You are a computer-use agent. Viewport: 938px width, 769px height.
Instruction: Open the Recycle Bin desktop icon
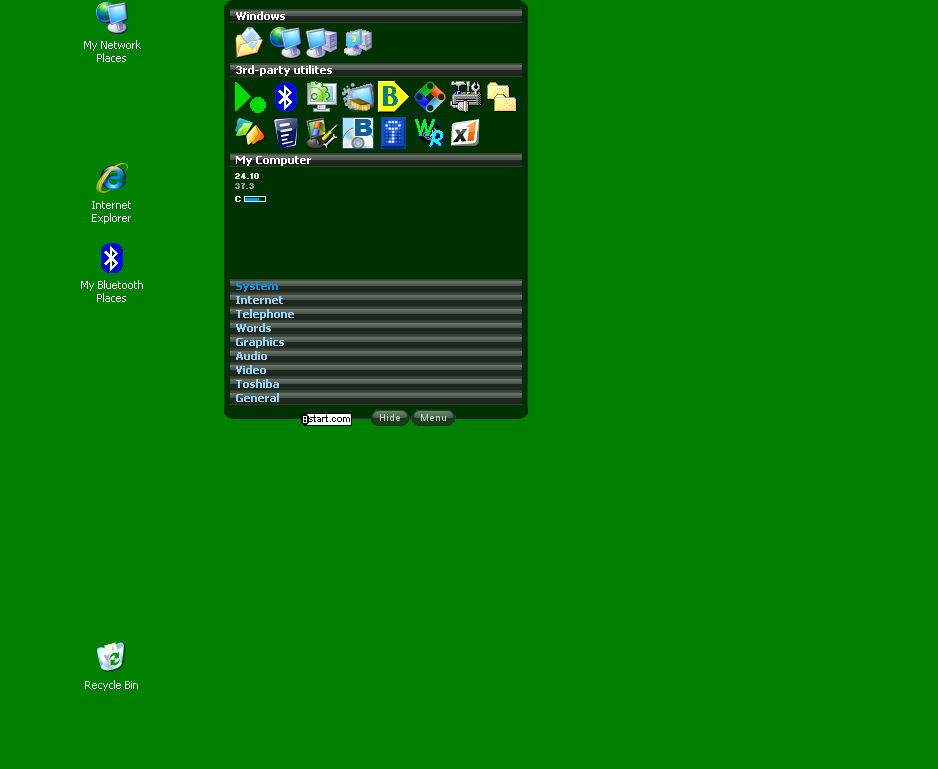click(x=111, y=666)
